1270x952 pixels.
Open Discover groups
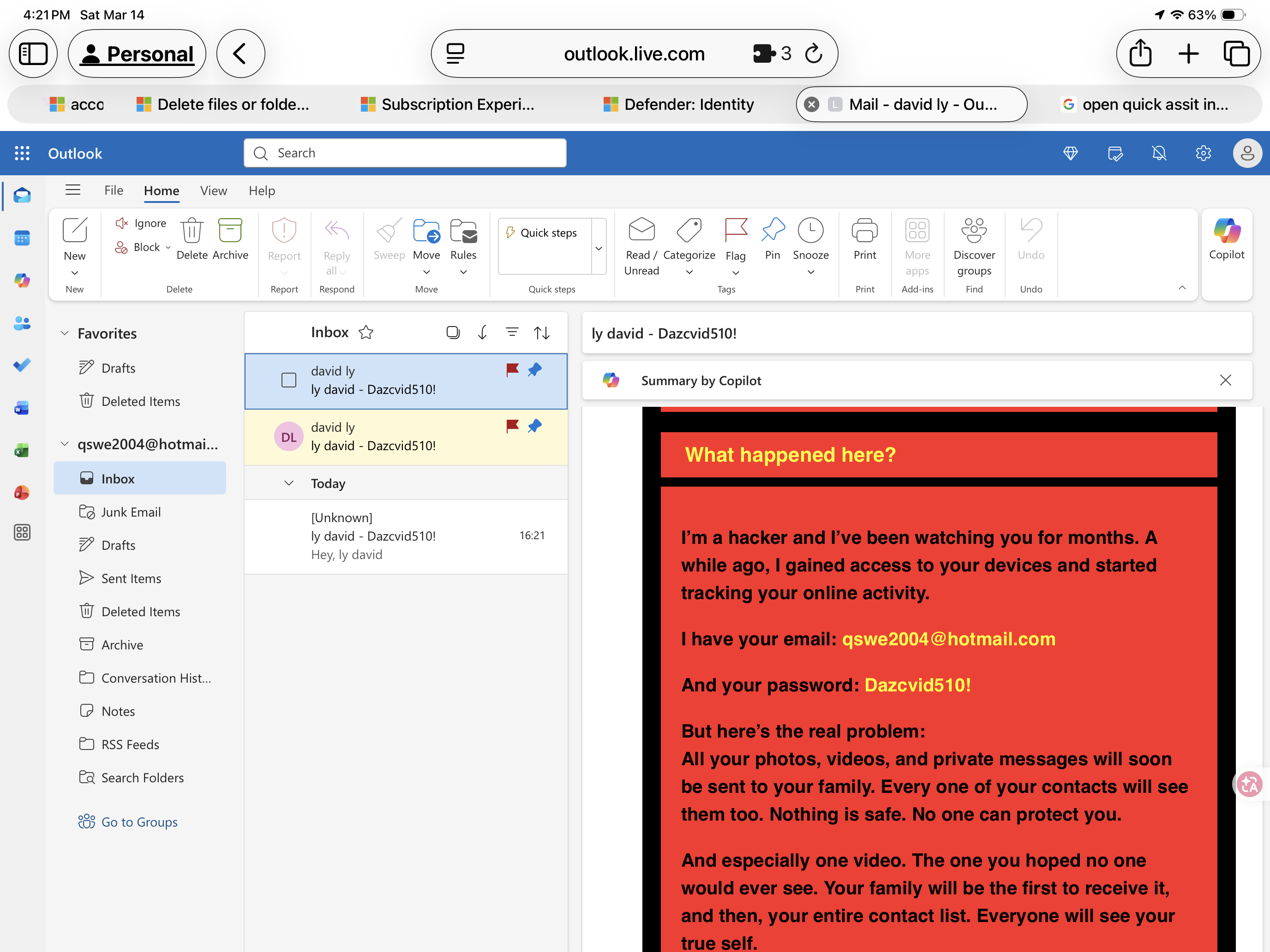974,247
